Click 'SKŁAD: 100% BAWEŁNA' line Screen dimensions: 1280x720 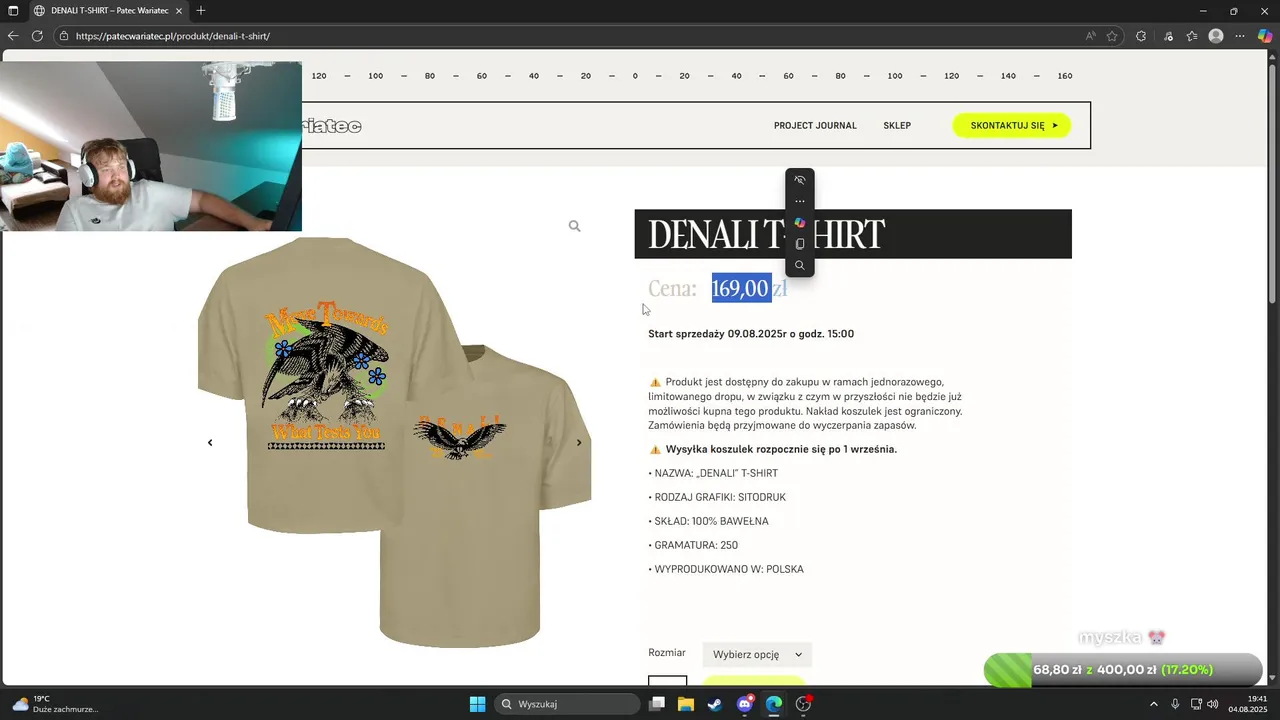[x=708, y=521]
